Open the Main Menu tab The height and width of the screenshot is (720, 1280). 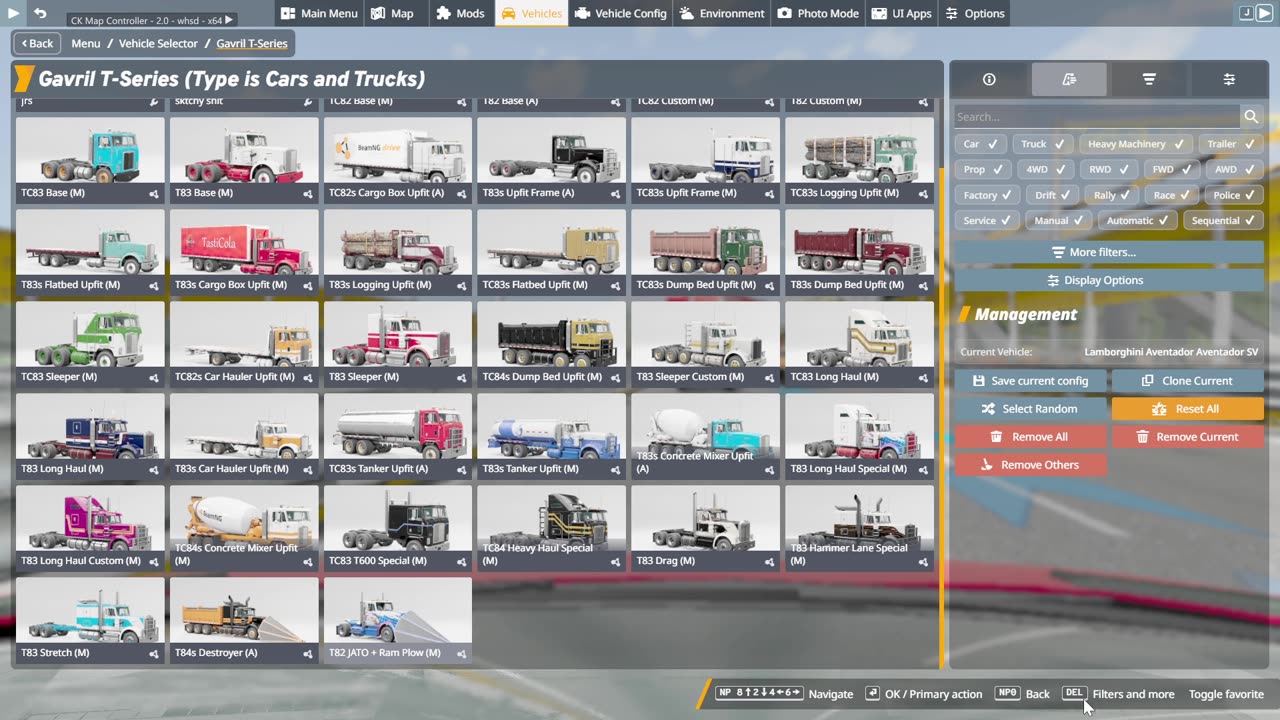click(318, 13)
